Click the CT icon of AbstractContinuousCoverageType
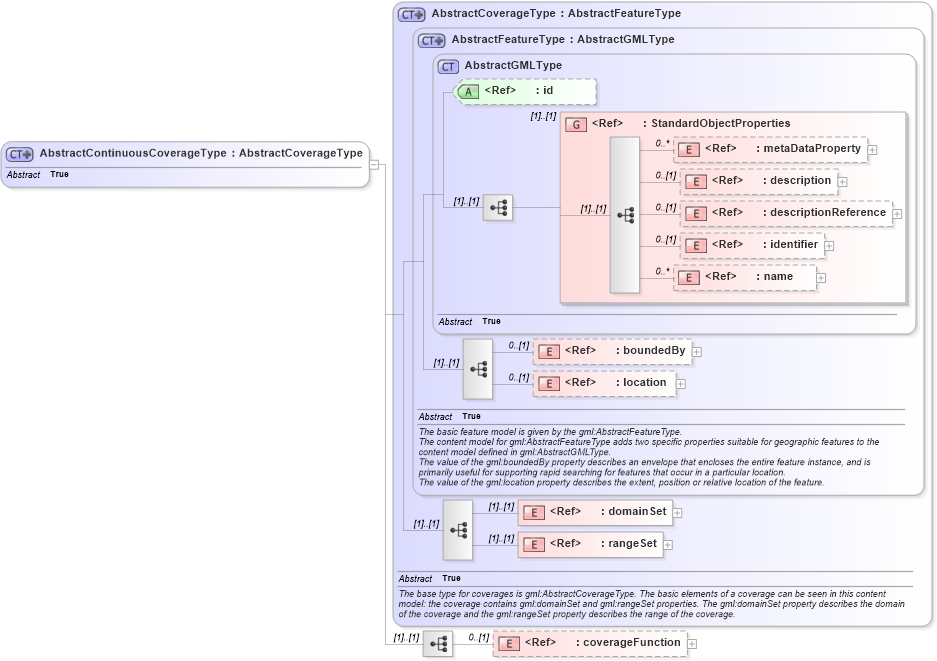The image size is (937, 661). (20, 155)
